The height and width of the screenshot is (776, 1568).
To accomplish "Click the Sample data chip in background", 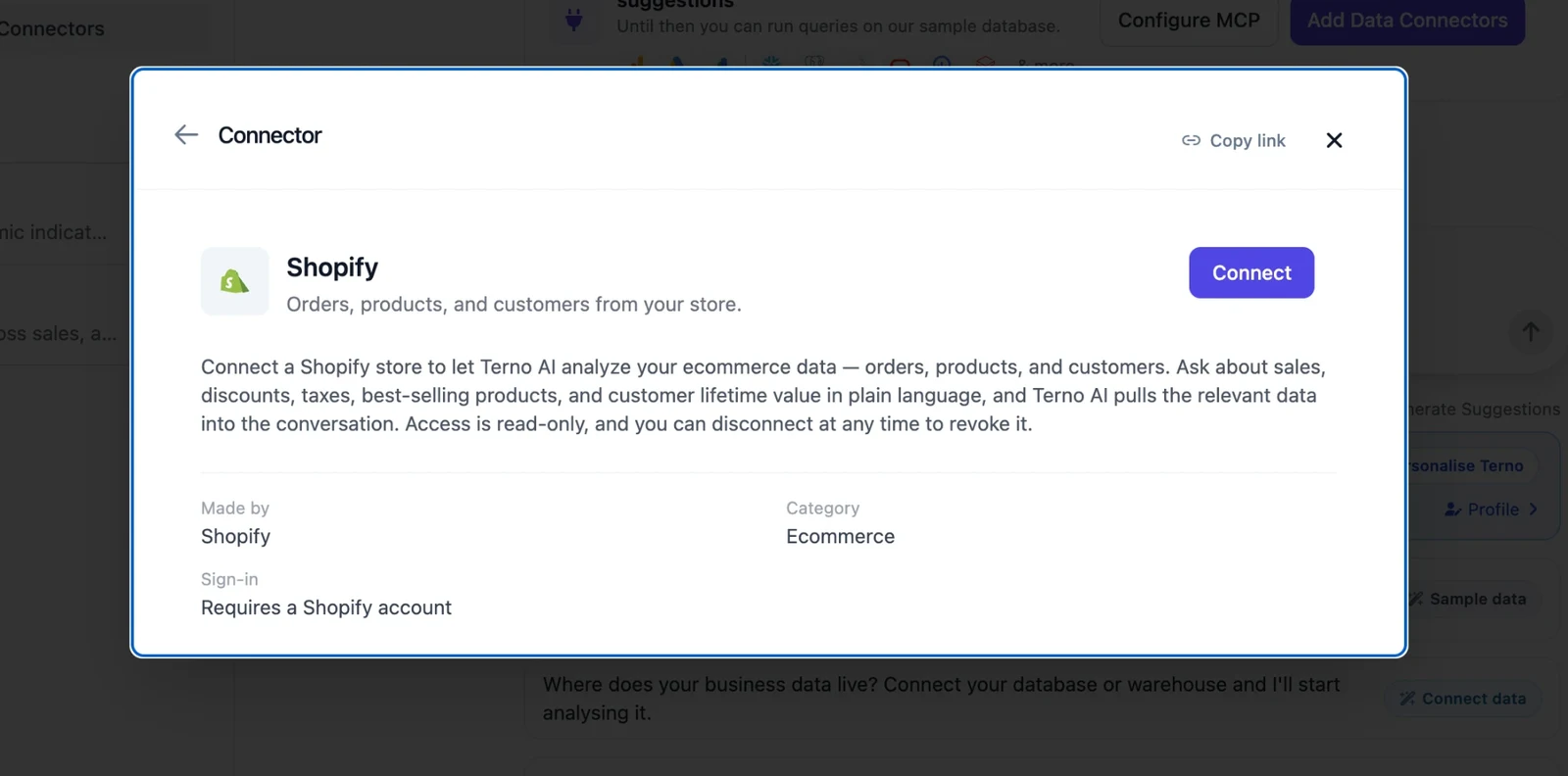I will coord(1473,599).
